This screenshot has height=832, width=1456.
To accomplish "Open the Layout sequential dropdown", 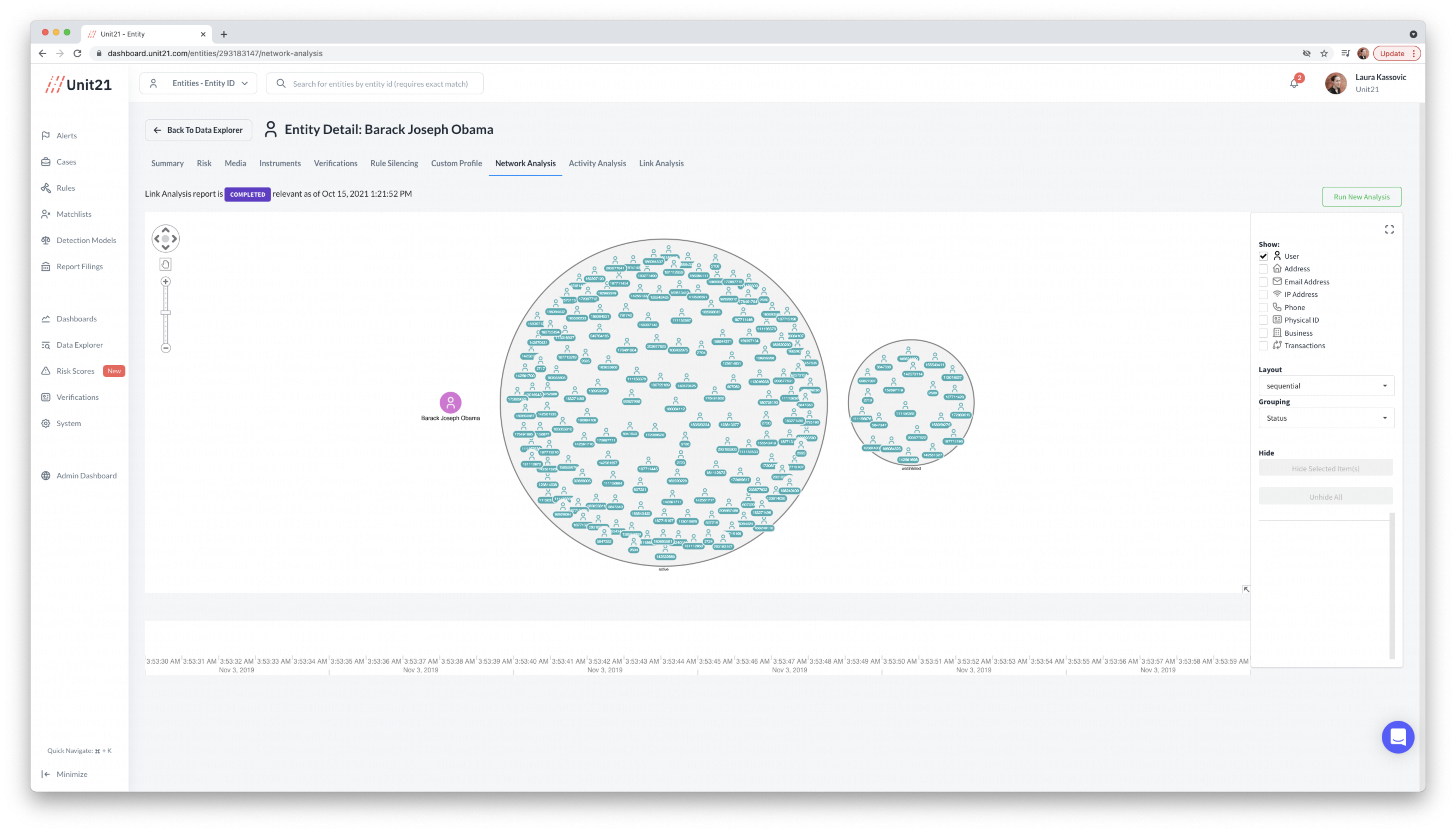I will coord(1326,386).
